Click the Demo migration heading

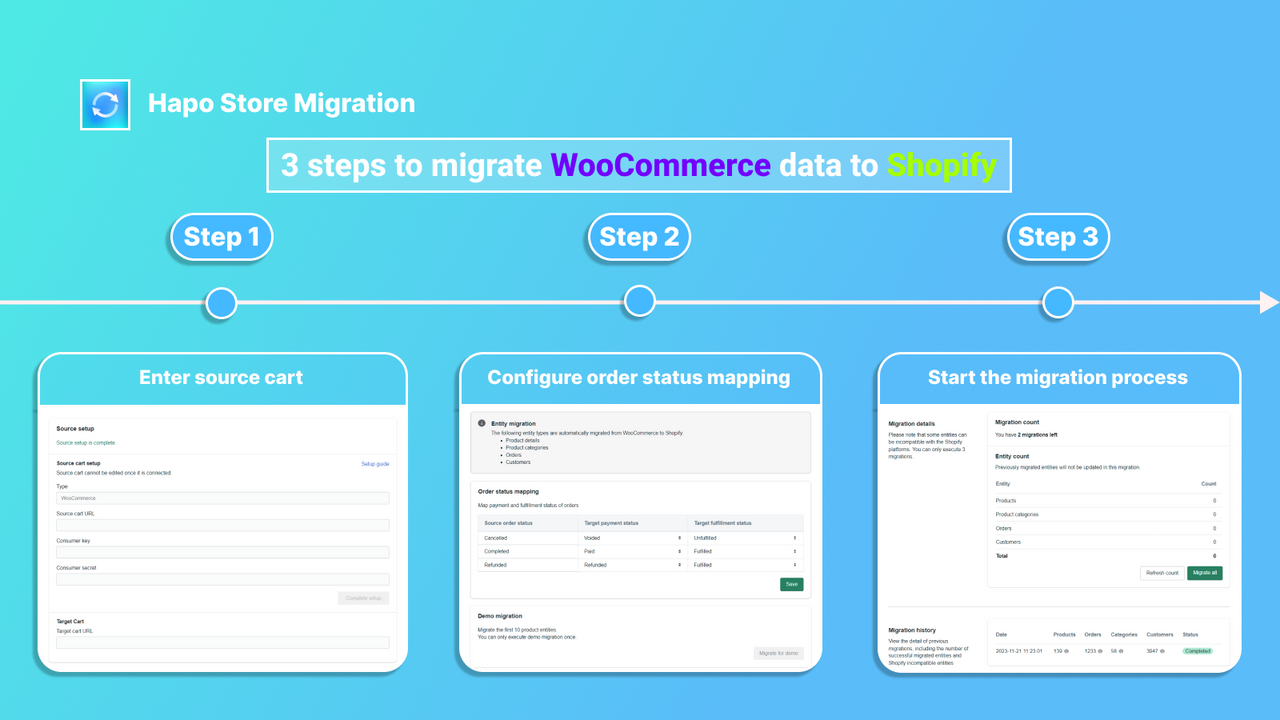click(500, 616)
